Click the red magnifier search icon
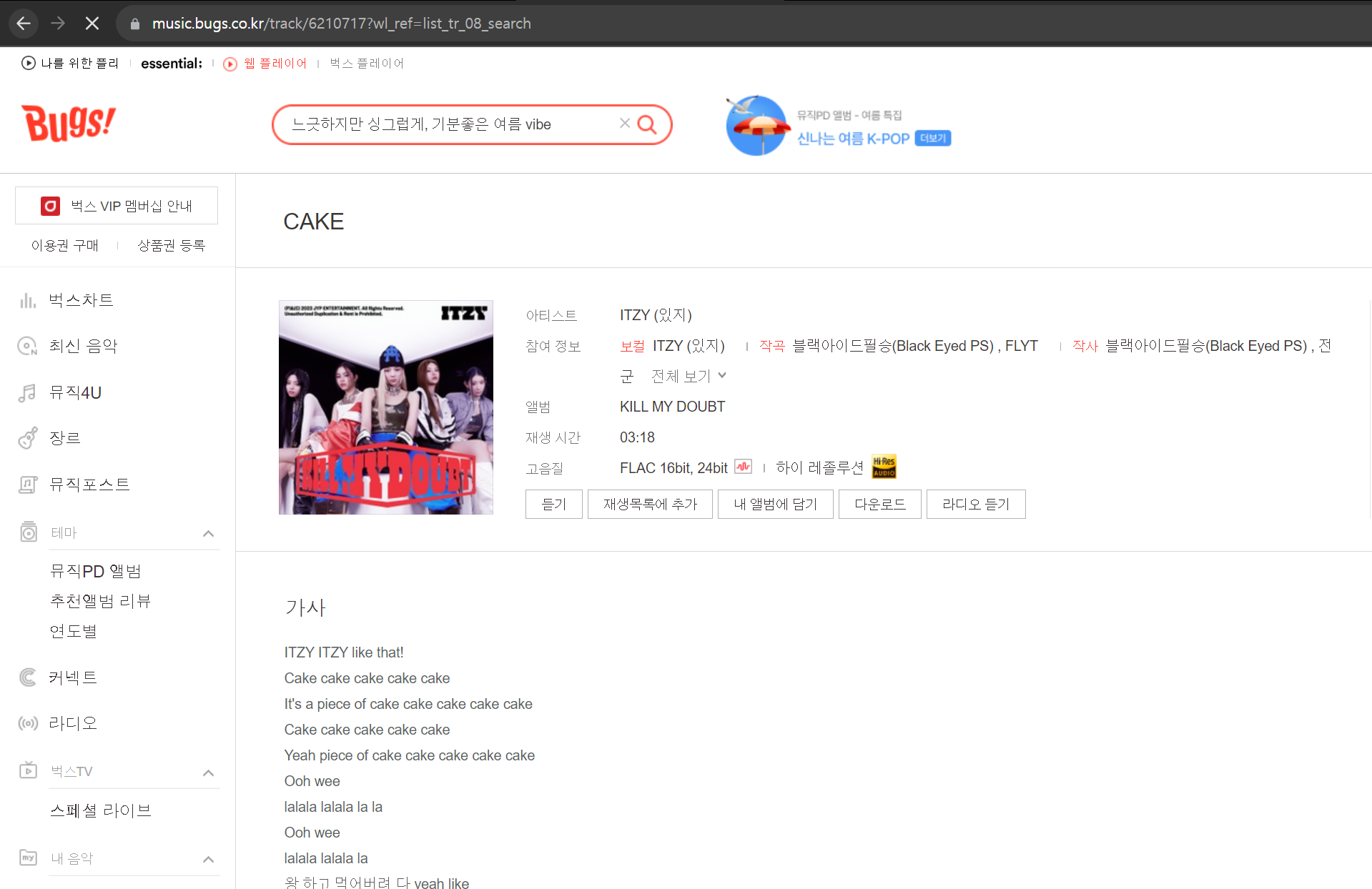Viewport: 1372px width, 889px height. [647, 124]
